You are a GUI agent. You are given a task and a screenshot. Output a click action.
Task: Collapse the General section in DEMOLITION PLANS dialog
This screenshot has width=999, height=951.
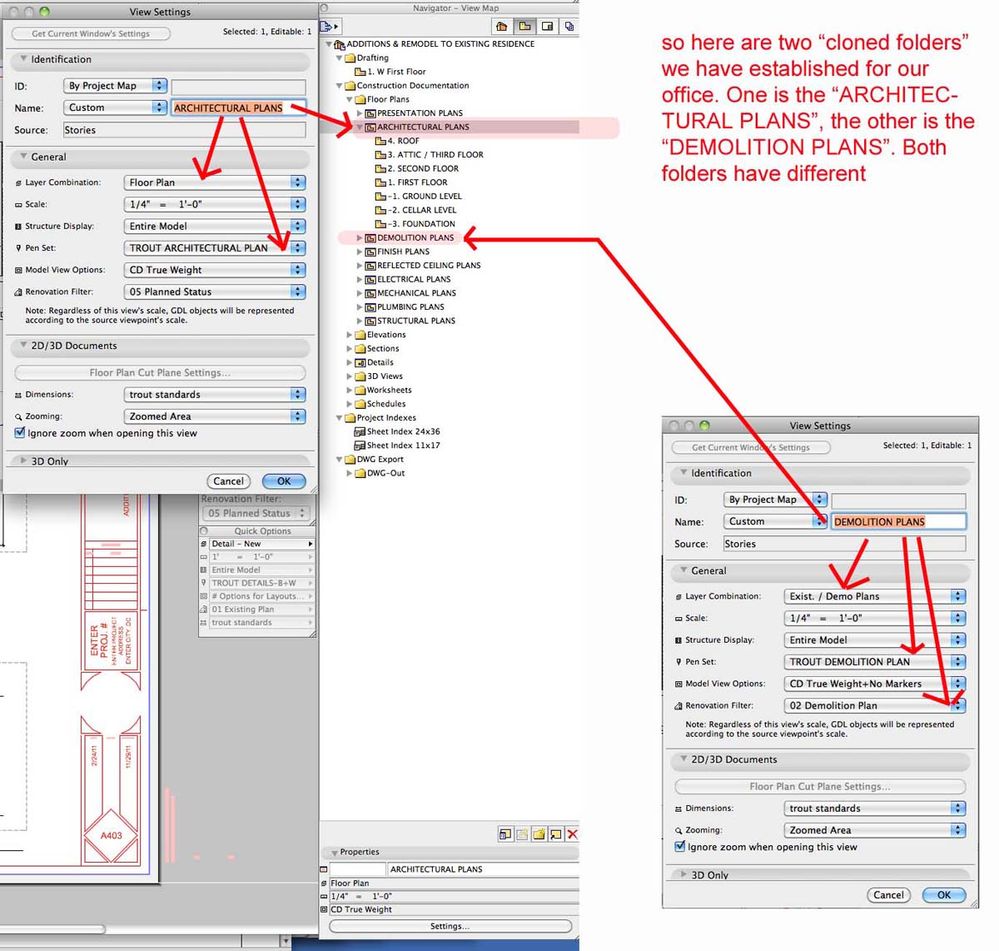[684, 570]
